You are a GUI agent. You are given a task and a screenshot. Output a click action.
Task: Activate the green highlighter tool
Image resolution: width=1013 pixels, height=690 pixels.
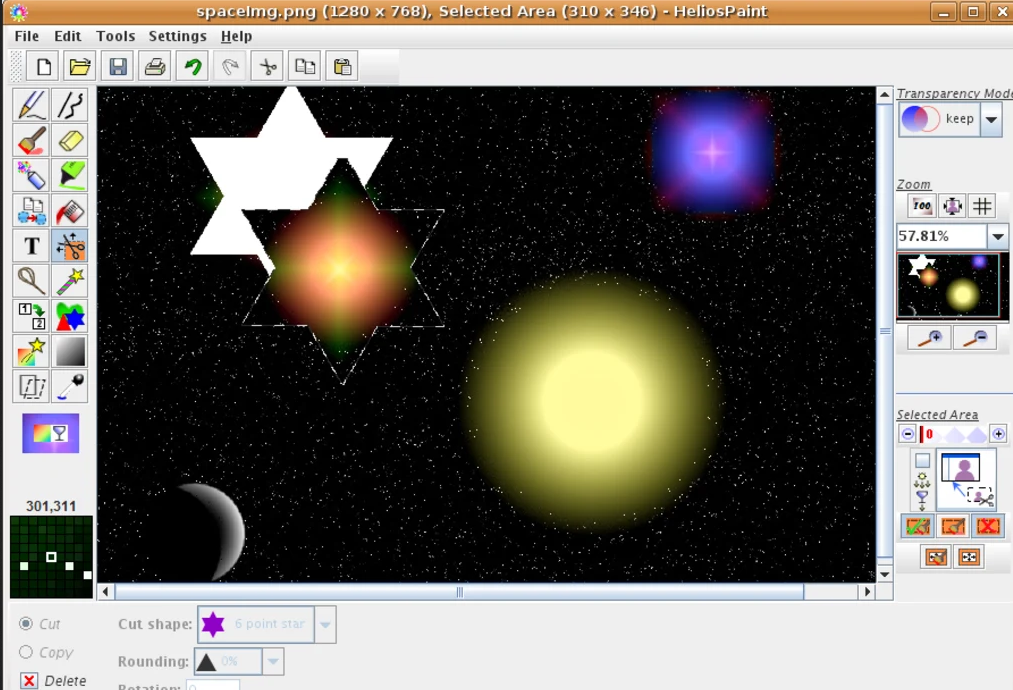click(70, 176)
